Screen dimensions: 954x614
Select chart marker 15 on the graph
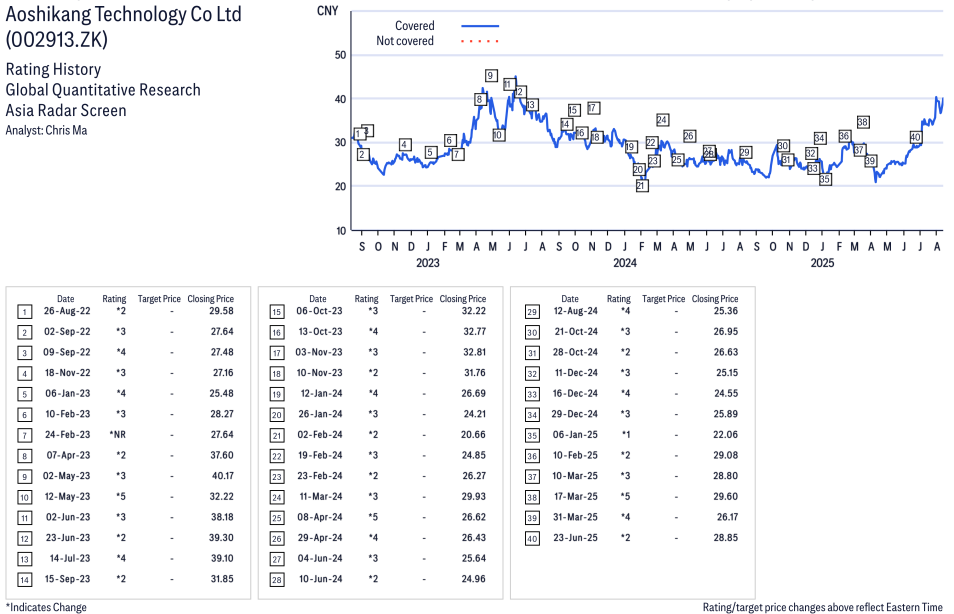[573, 110]
